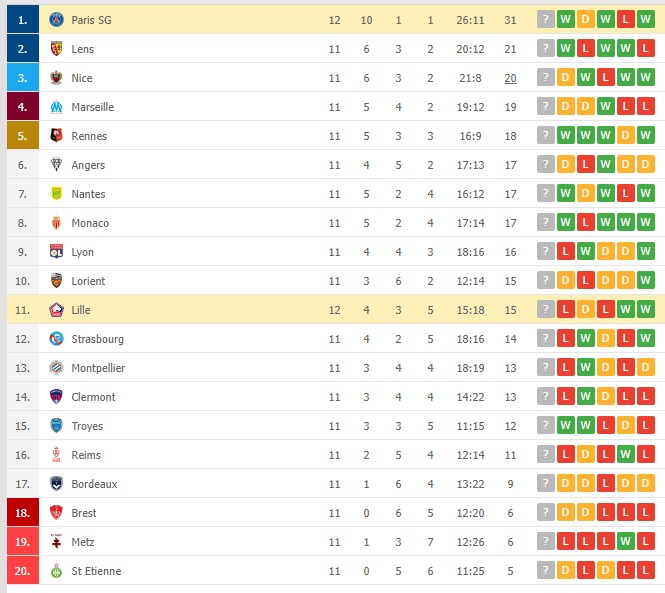Click the St Etienne club crest
Viewport: 665px width, 593px height.
pos(56,571)
